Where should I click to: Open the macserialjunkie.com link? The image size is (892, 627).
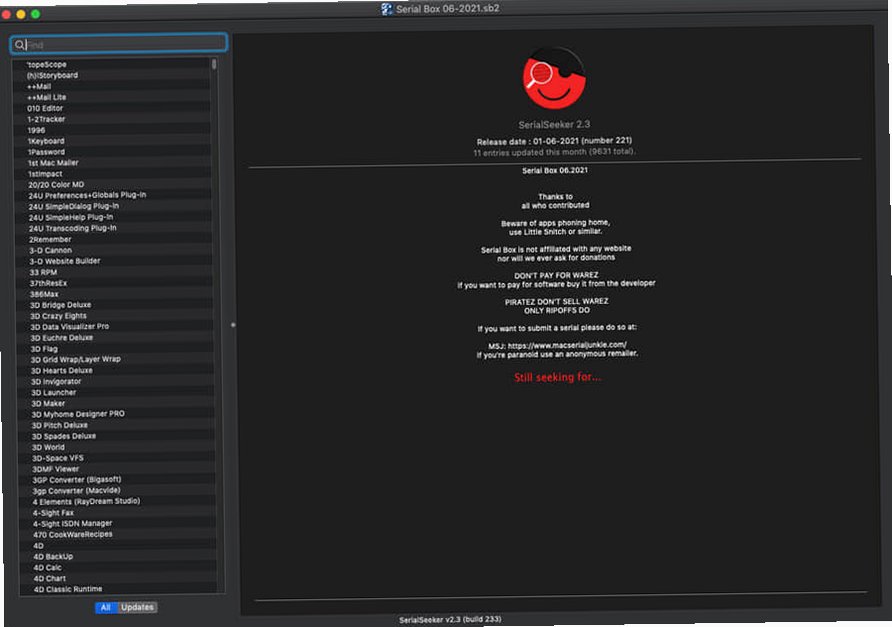(567, 345)
